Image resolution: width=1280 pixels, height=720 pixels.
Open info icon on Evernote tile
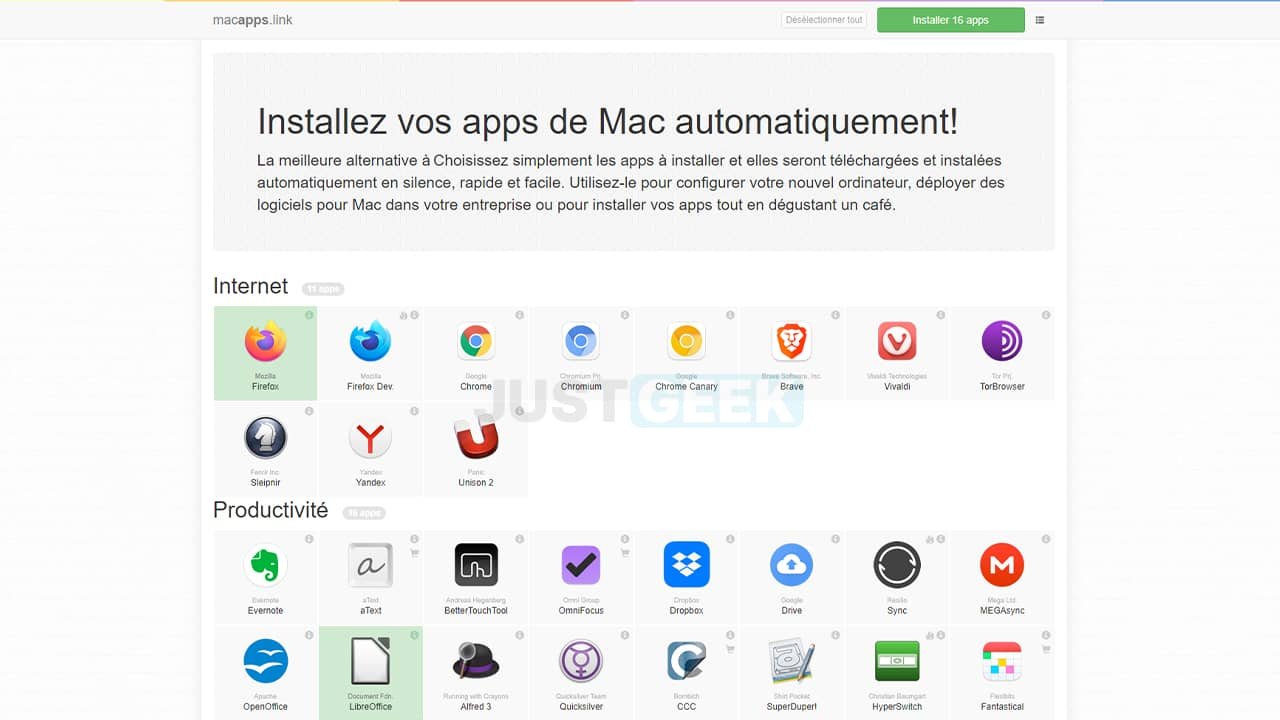point(309,539)
